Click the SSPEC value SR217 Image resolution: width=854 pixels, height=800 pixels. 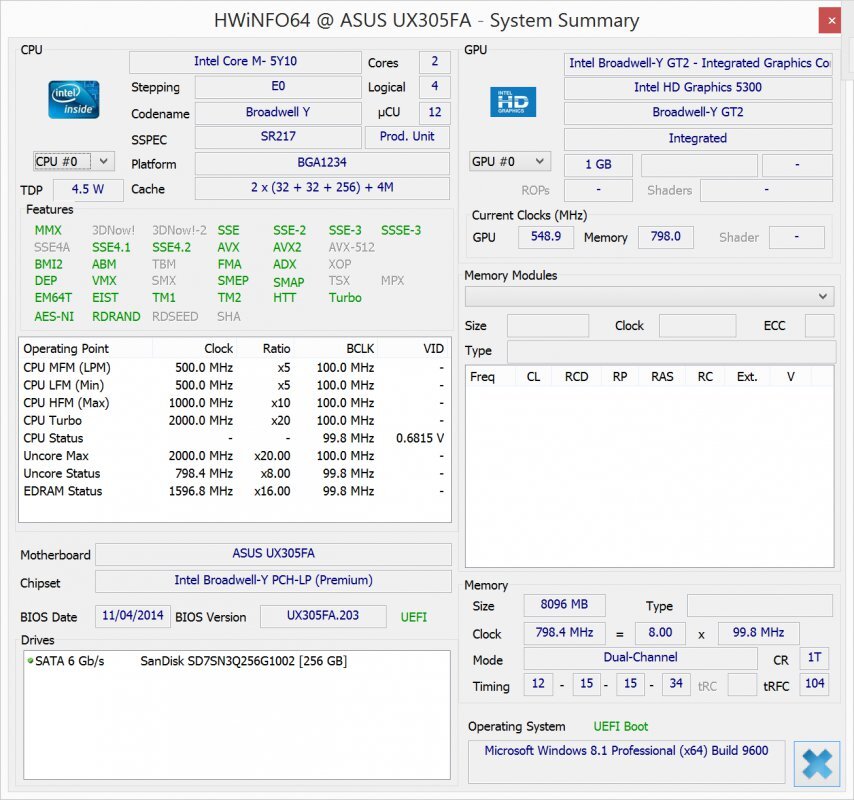pos(278,137)
